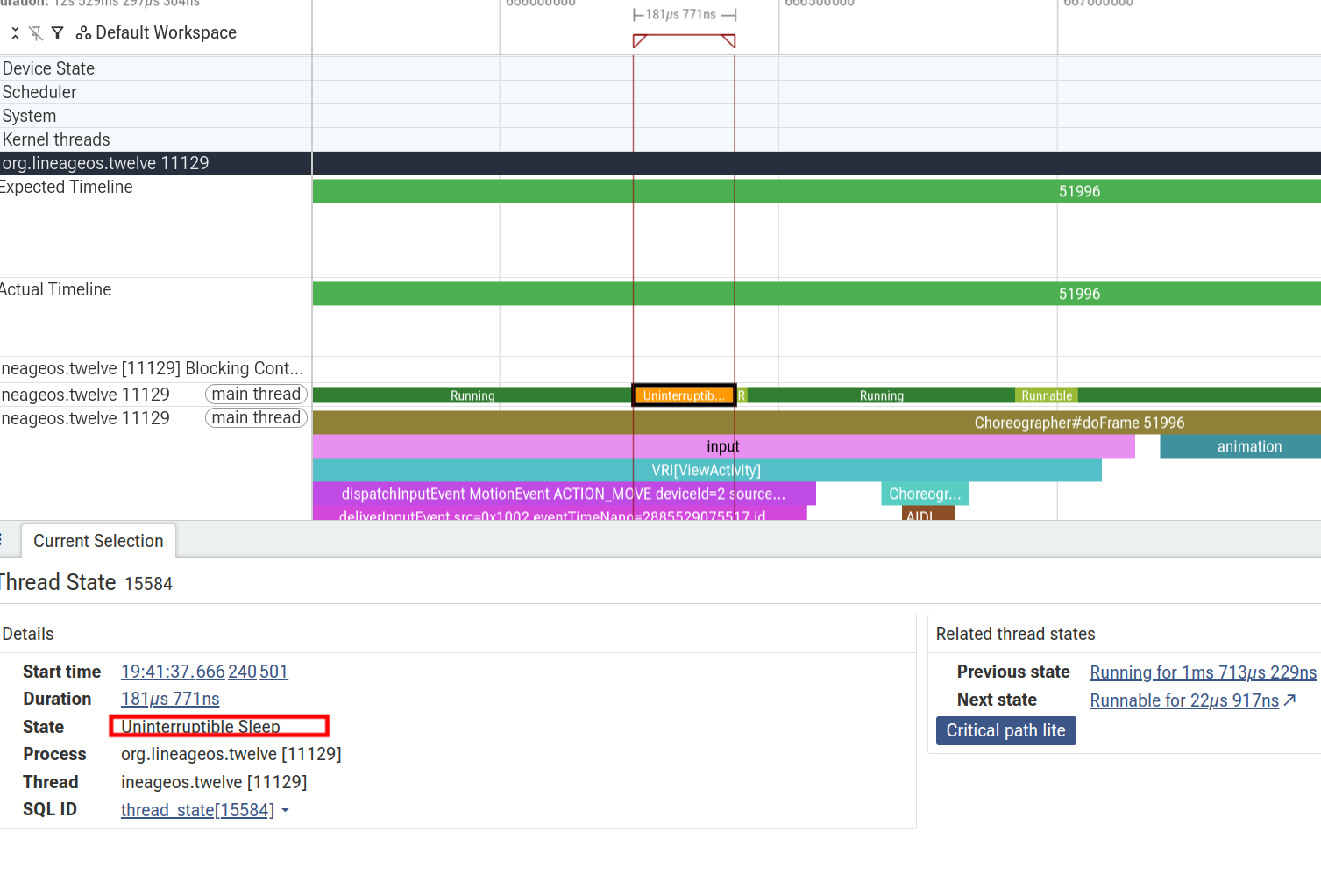Select the VRI[ViewActivity] slice
The image size is (1321, 896).
click(707, 470)
